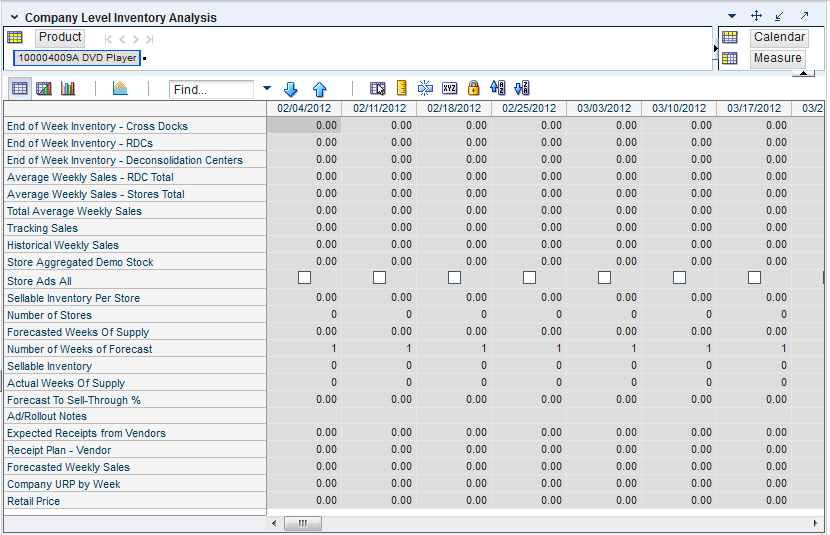Click the find previous up arrow
Image resolution: width=830 pixels, height=535 pixels.
coord(319,89)
